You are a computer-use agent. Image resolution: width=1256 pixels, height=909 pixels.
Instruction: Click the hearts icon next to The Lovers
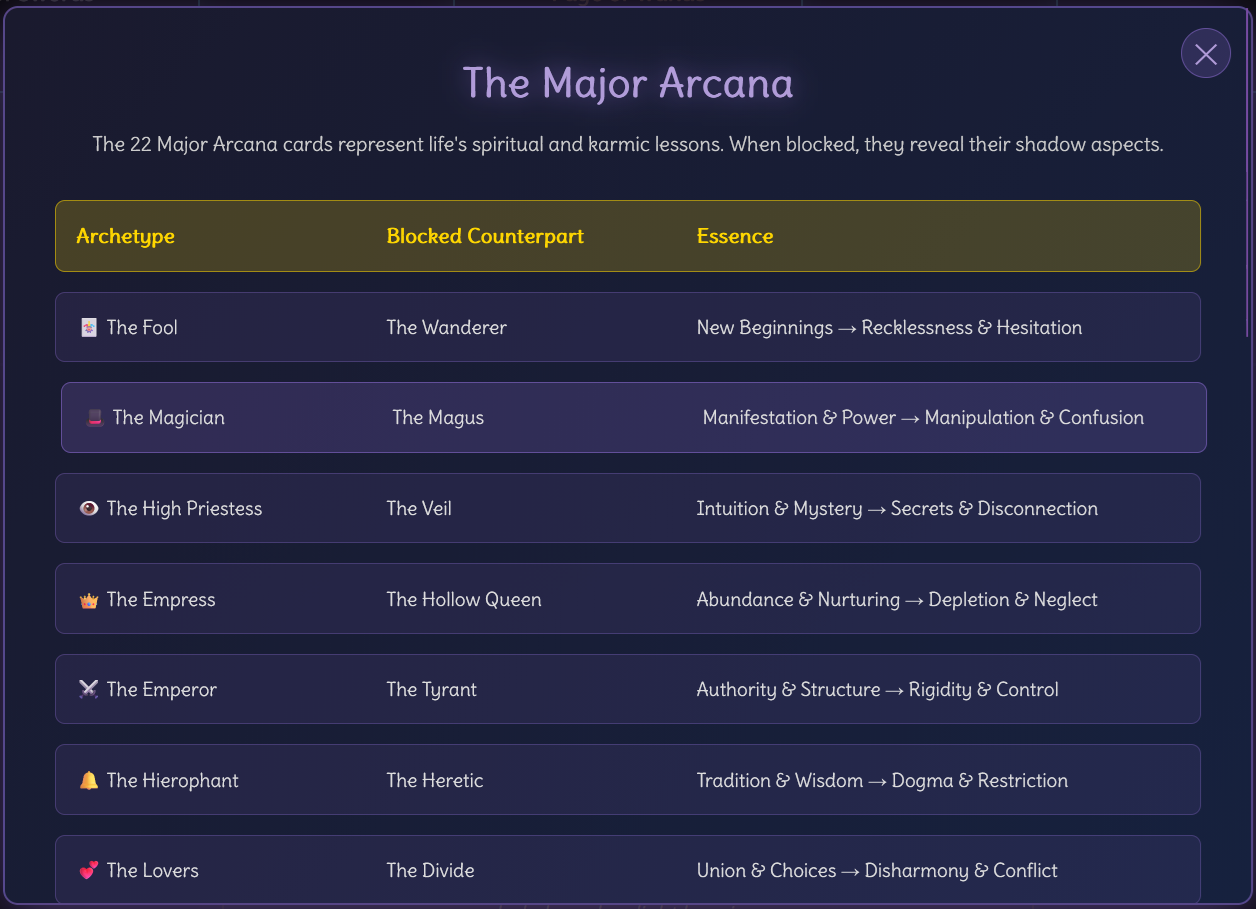point(89,870)
